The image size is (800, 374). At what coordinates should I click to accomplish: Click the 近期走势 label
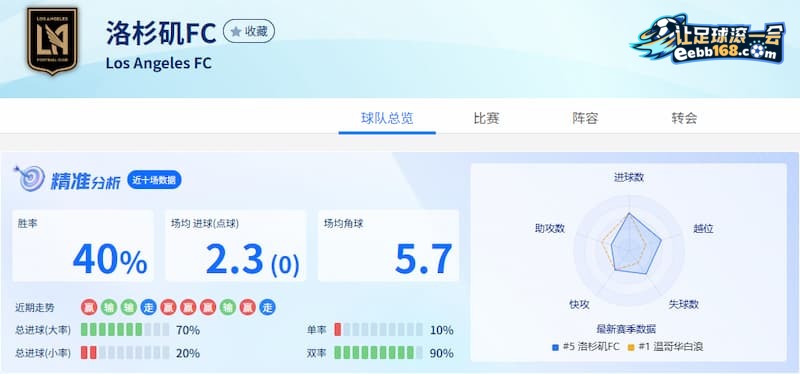35,308
